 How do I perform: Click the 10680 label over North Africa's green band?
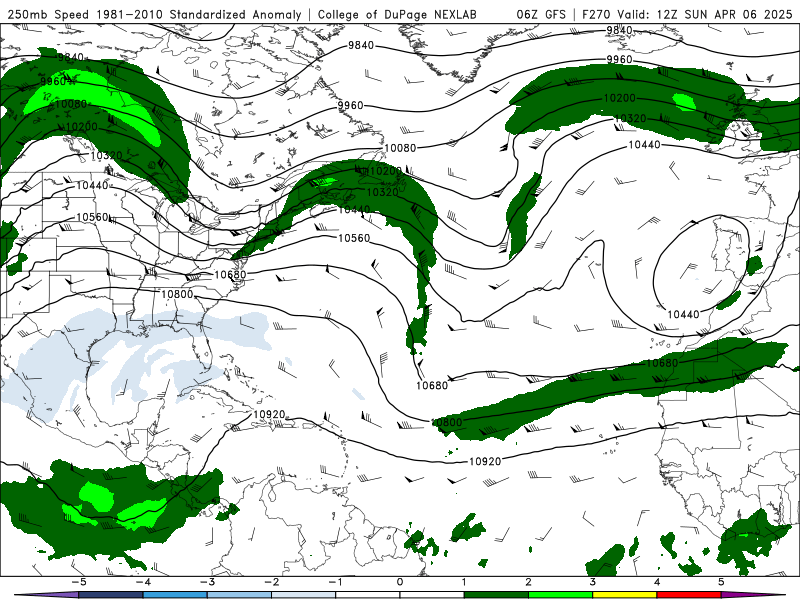pos(662,363)
